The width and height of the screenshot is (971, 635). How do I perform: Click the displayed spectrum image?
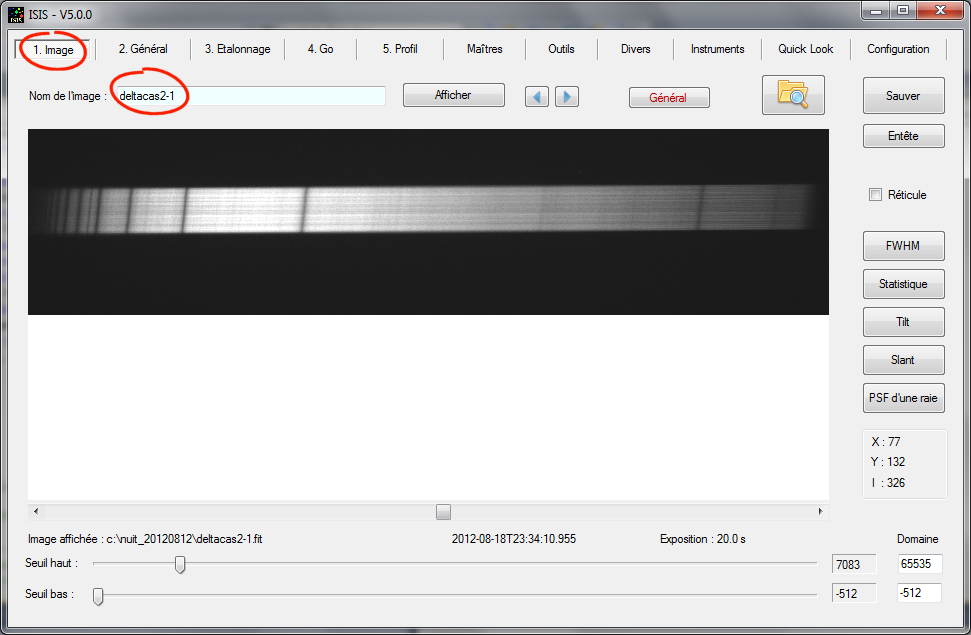click(428, 222)
